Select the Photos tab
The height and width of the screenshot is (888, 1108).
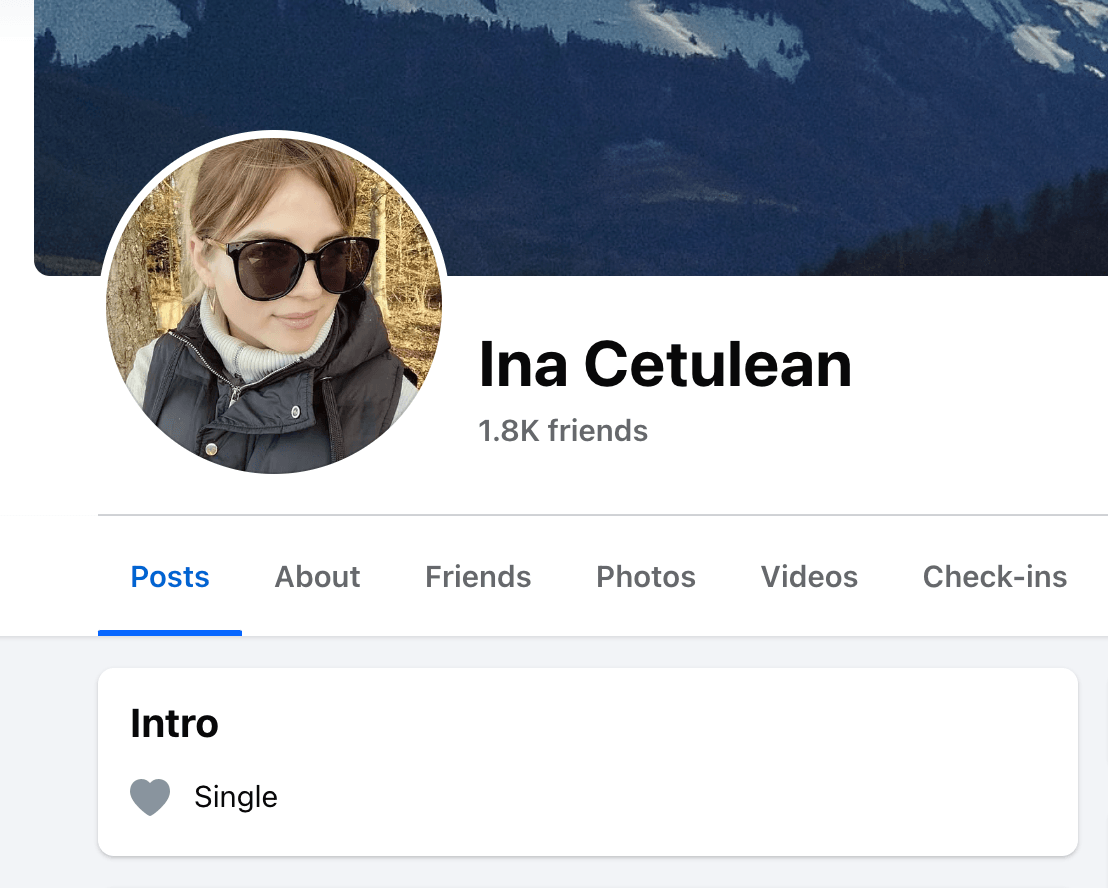click(x=646, y=577)
